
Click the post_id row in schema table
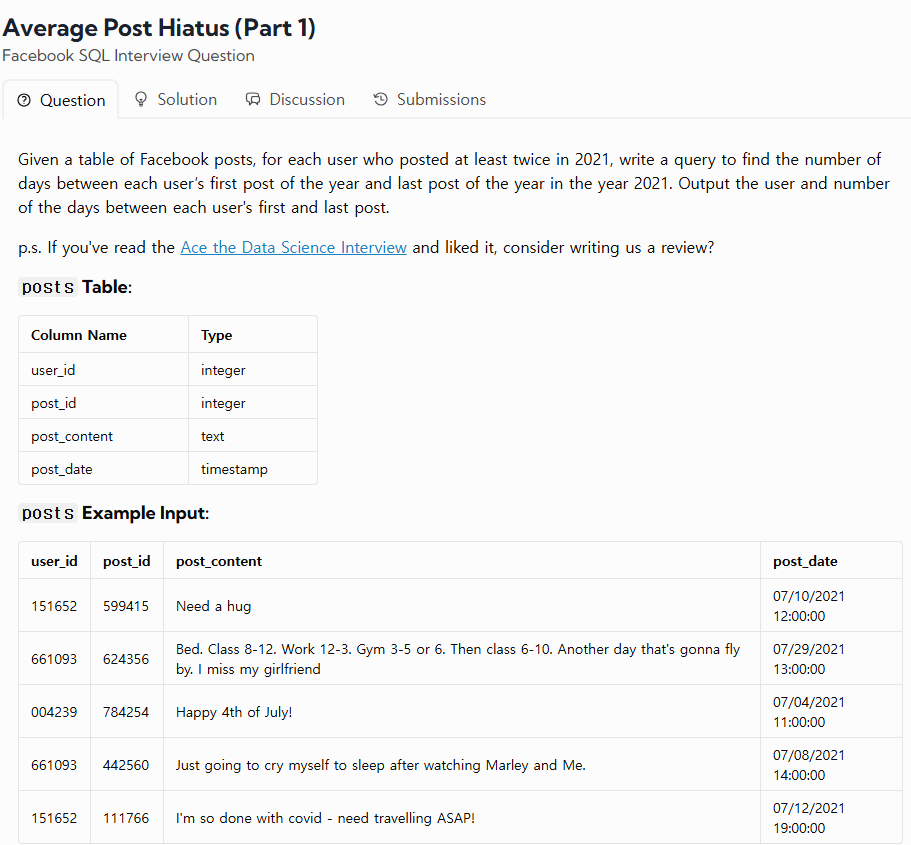[168, 403]
